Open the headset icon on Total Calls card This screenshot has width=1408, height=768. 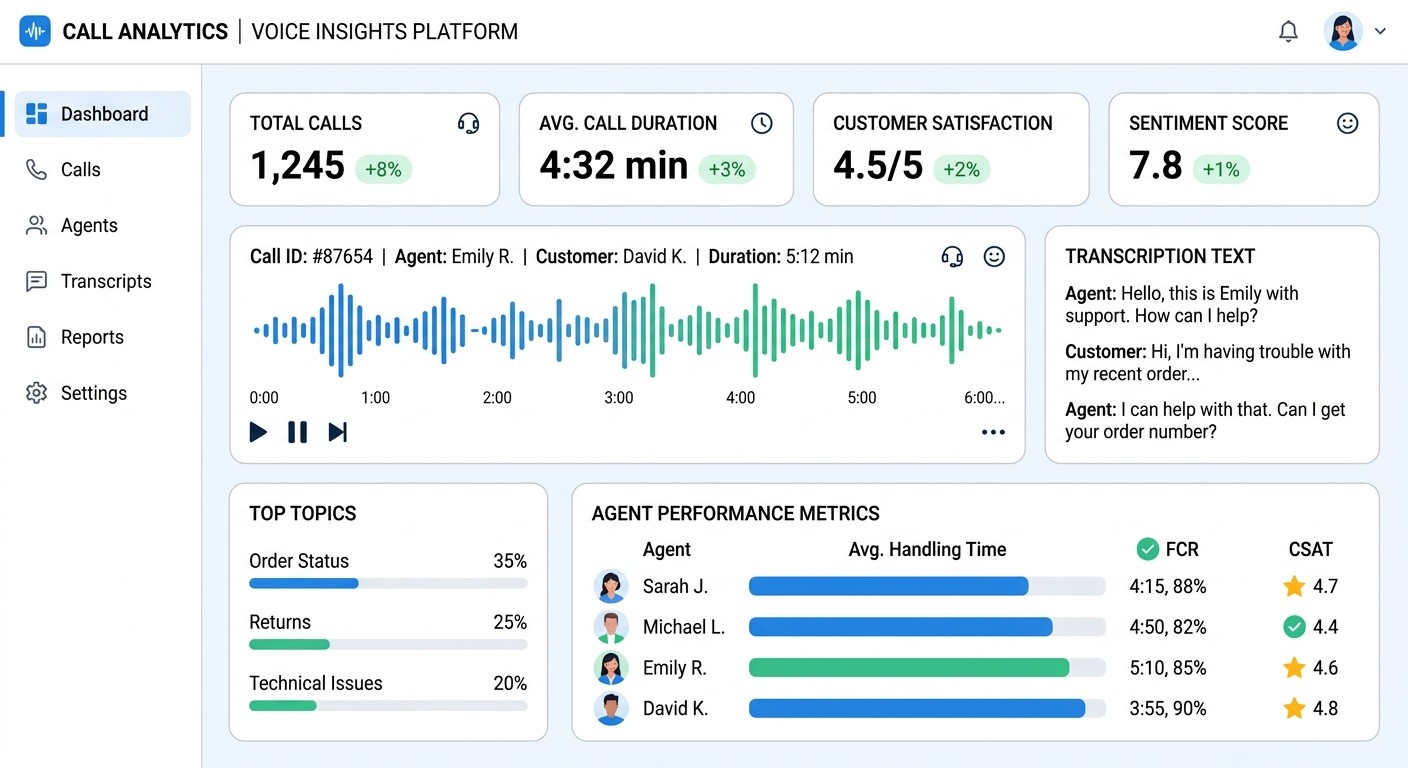pyautogui.click(x=468, y=123)
